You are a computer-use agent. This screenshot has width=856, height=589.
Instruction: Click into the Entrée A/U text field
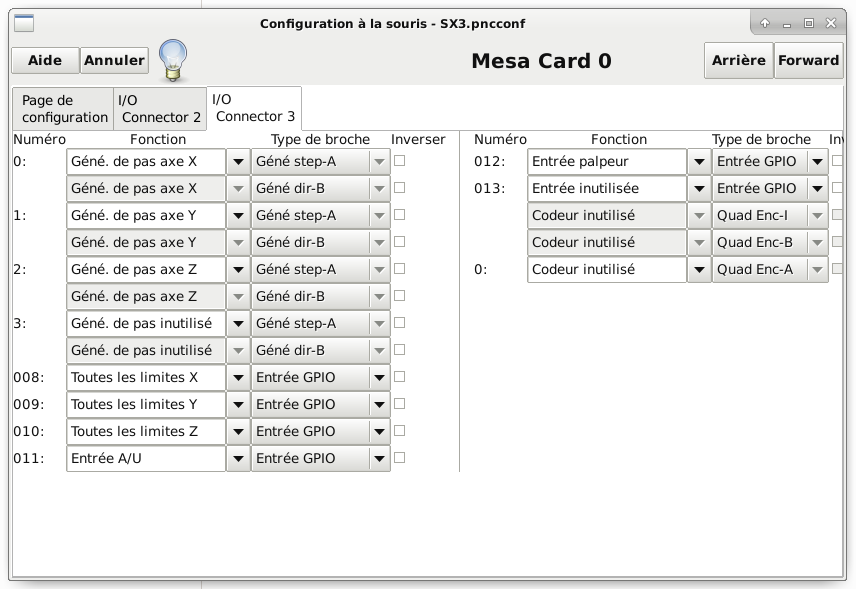[x=146, y=459]
